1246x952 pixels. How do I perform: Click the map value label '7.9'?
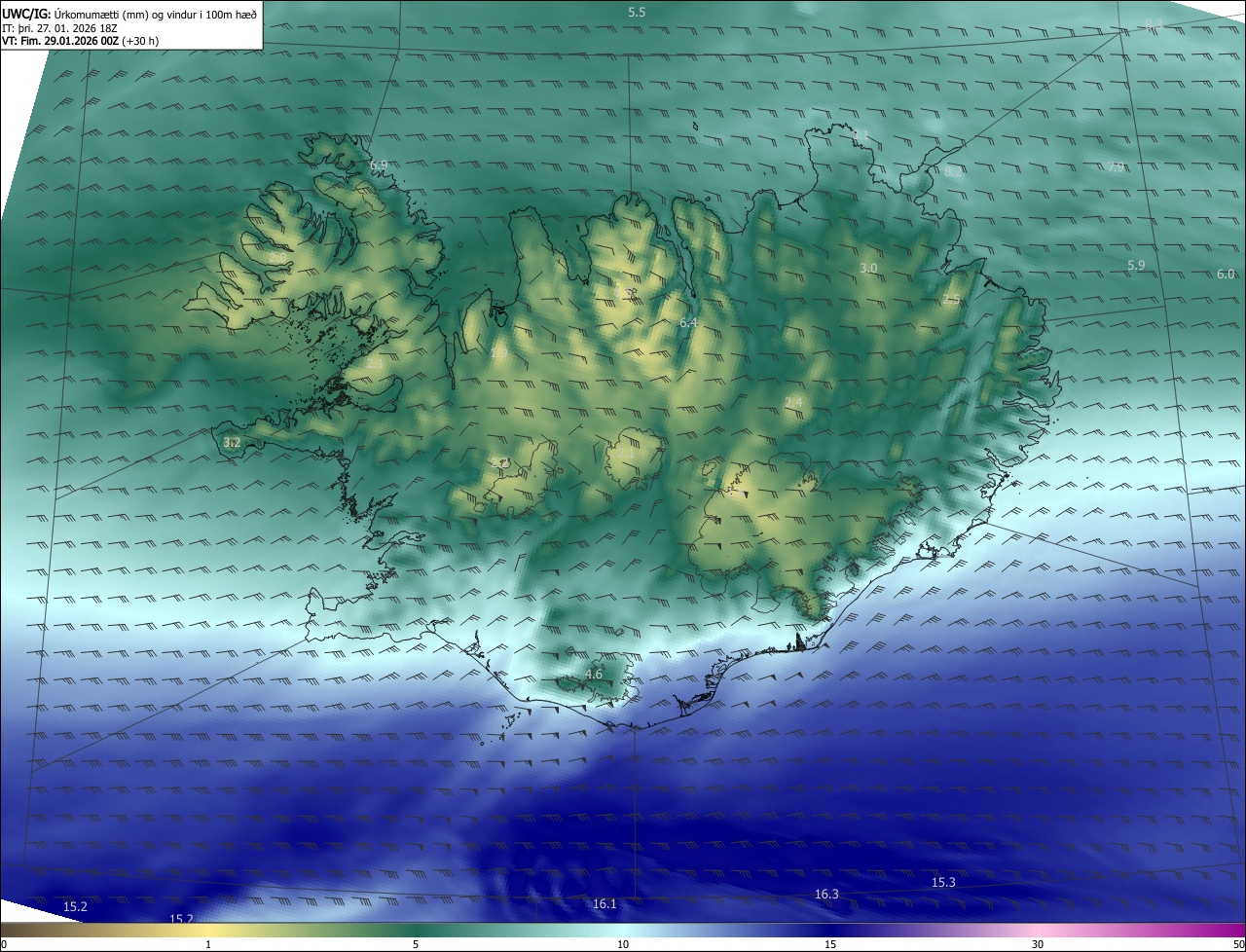[x=1116, y=166]
